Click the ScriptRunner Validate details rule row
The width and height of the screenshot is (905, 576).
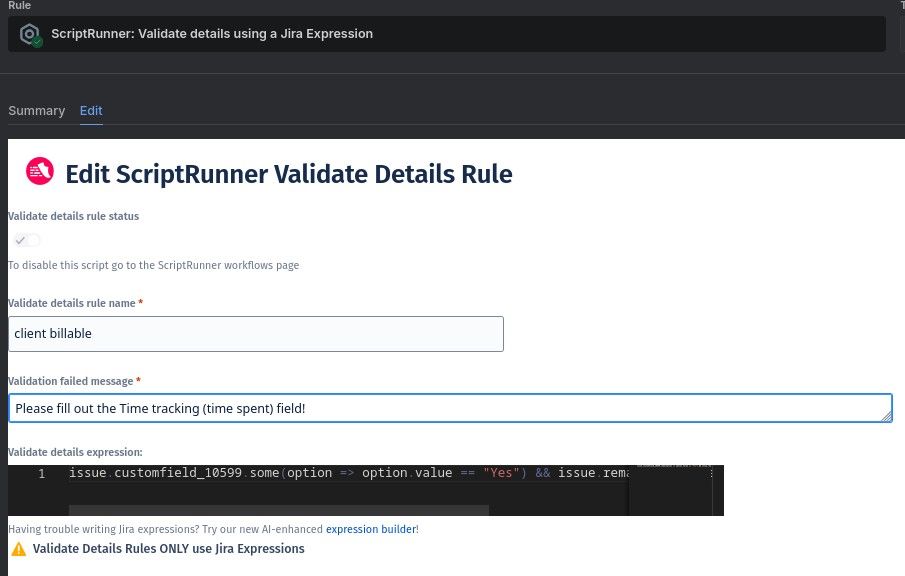[447, 34]
